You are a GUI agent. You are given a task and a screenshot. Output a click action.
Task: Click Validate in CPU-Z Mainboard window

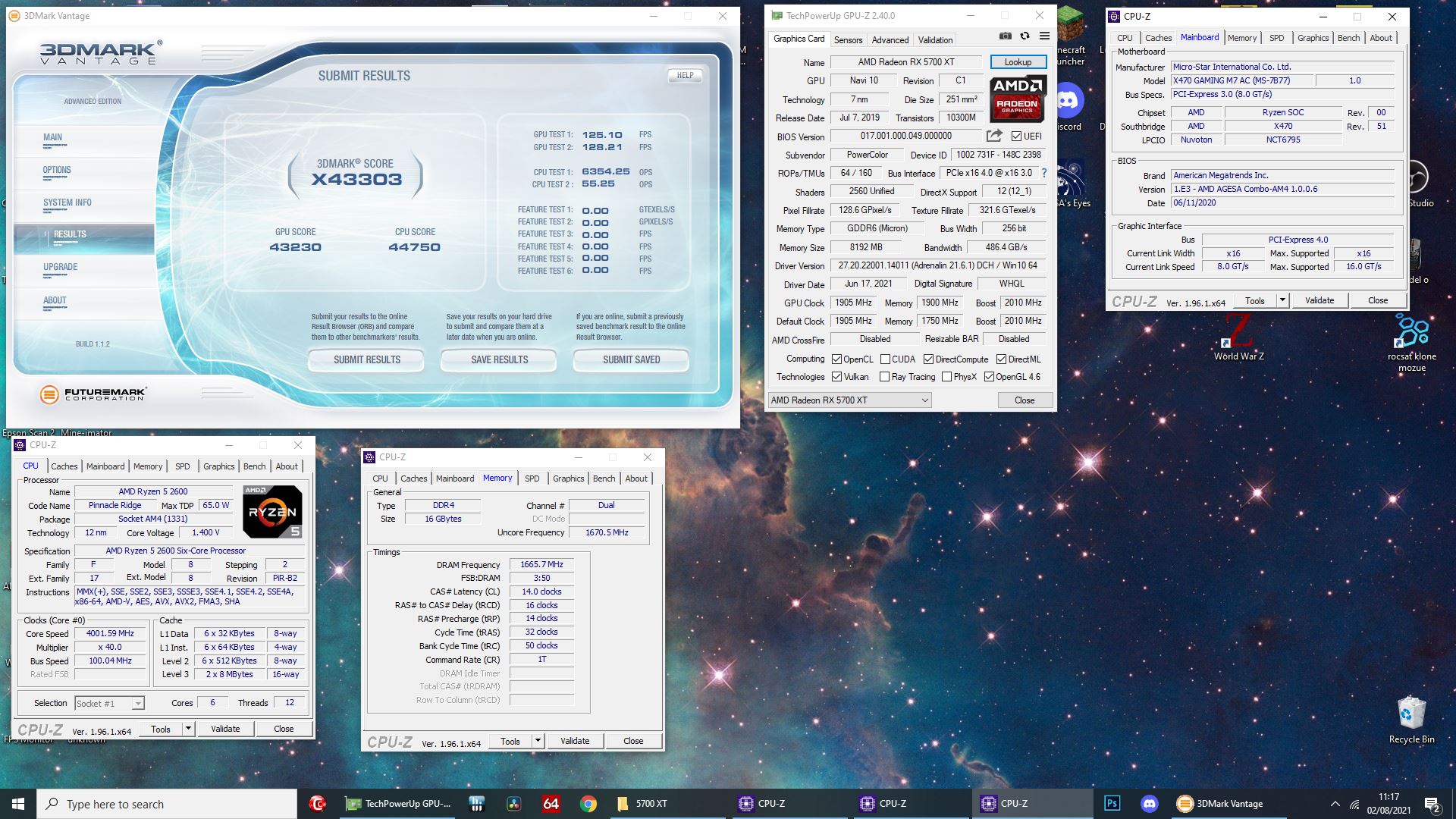1319,300
